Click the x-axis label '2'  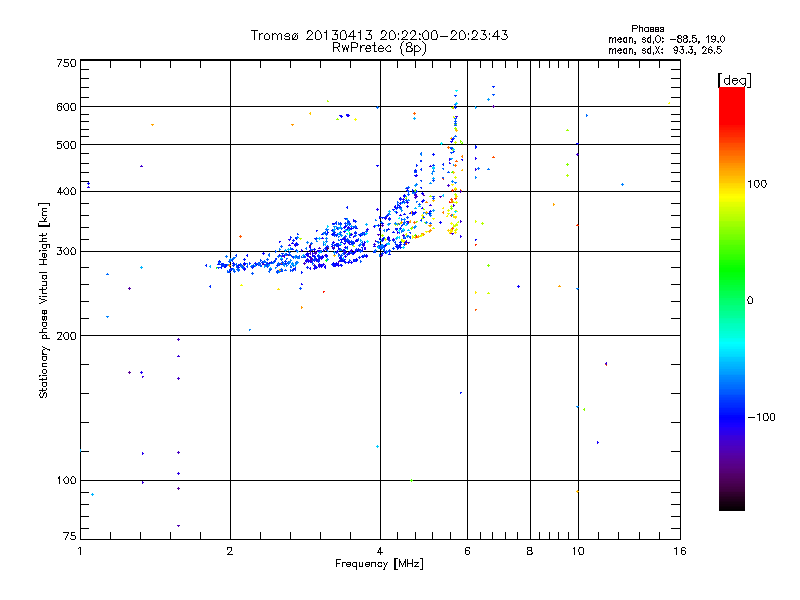[x=230, y=551]
